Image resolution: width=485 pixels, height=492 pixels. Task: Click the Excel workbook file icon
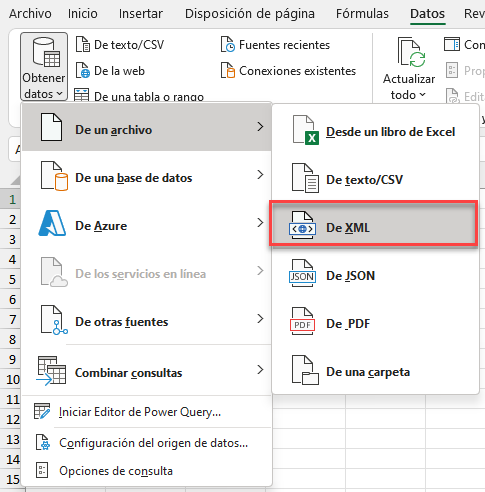pos(305,130)
